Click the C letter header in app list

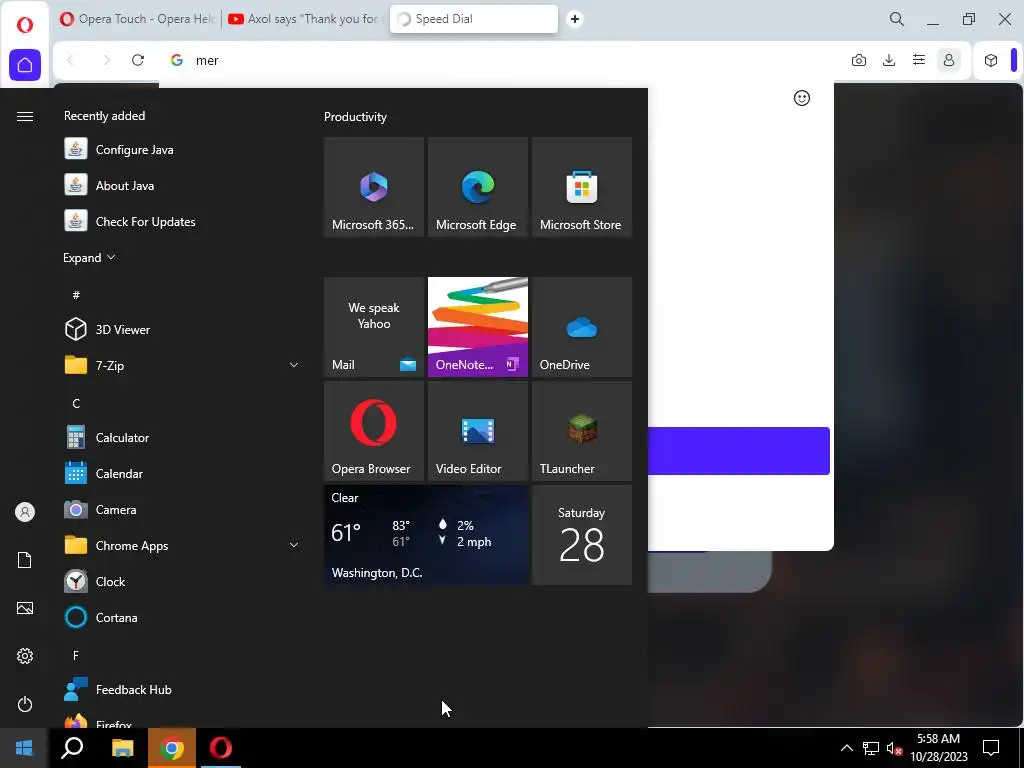[x=76, y=403]
